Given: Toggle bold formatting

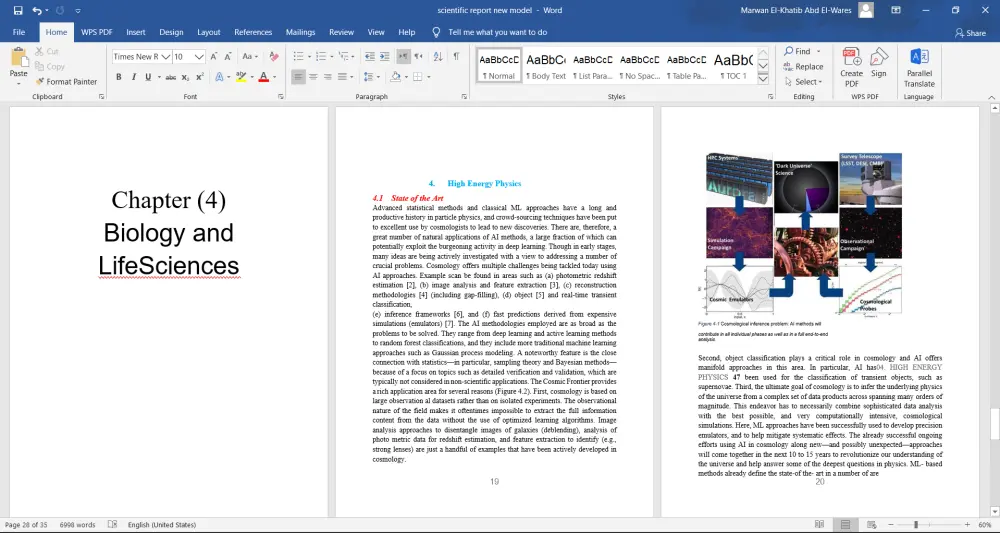Looking at the screenshot, I should (119, 77).
